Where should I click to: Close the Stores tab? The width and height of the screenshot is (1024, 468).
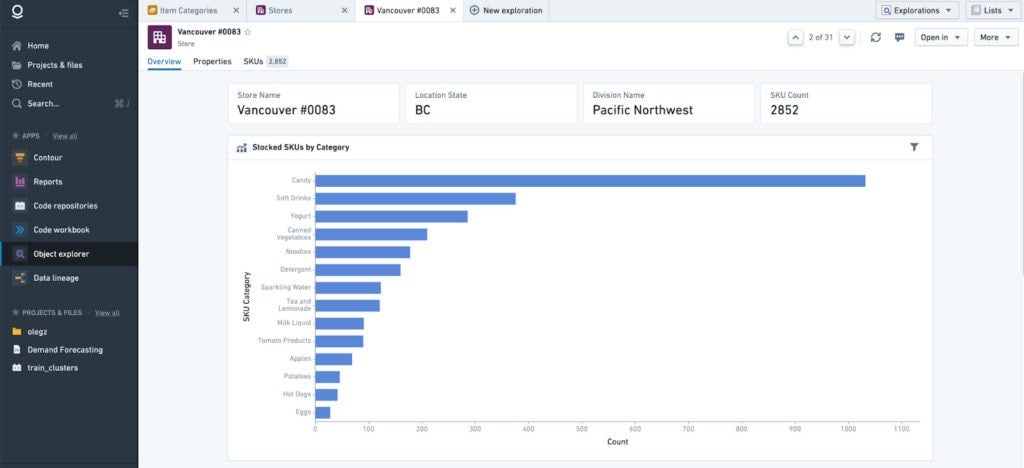point(345,10)
